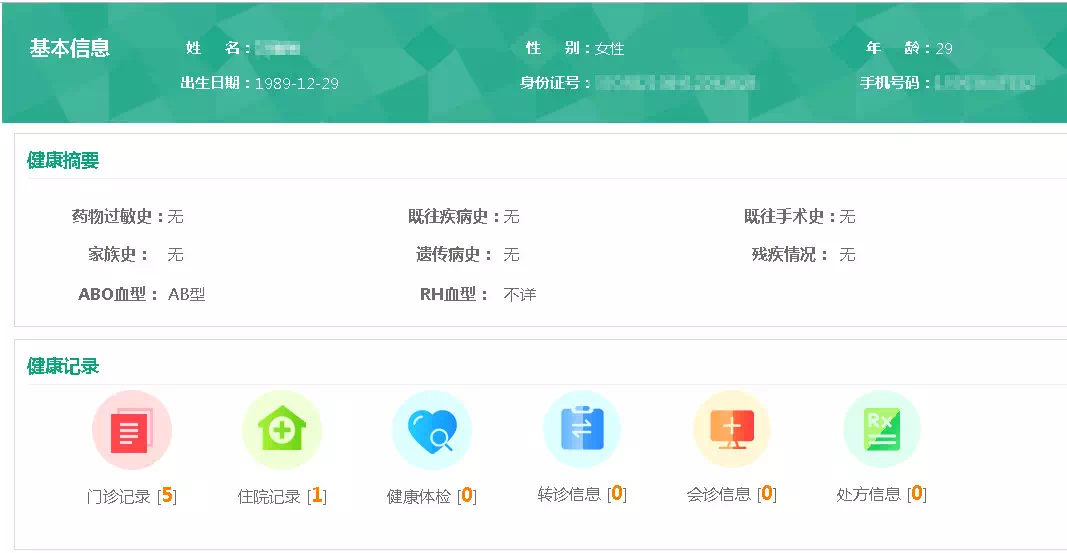Click the AB型 blood type value
The height and width of the screenshot is (553, 1067).
186,294
